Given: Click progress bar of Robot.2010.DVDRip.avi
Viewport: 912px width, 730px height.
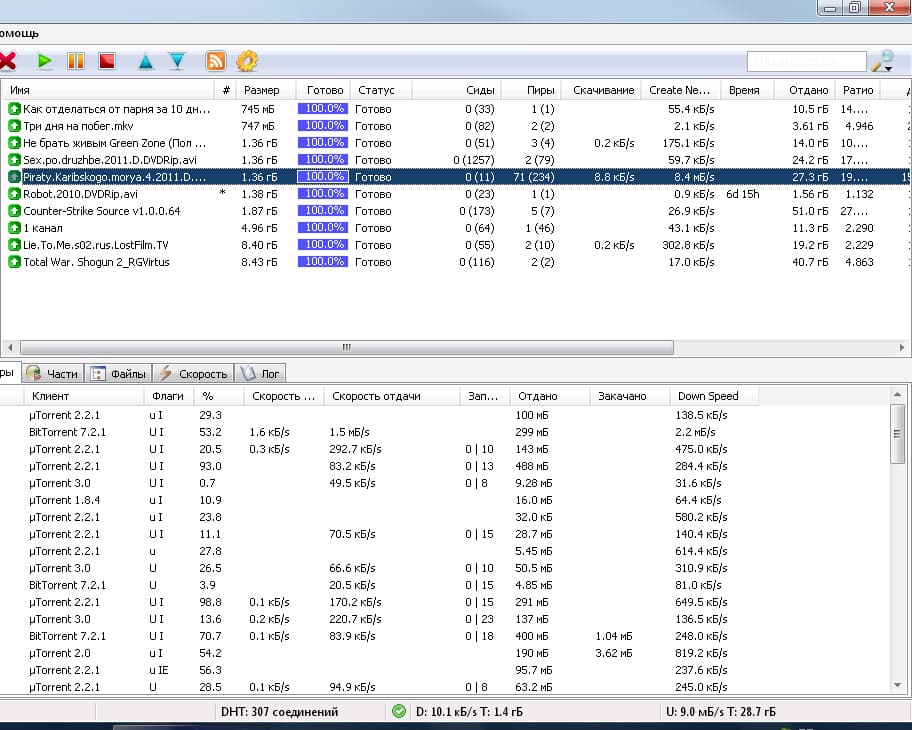Looking at the screenshot, I should [323, 194].
